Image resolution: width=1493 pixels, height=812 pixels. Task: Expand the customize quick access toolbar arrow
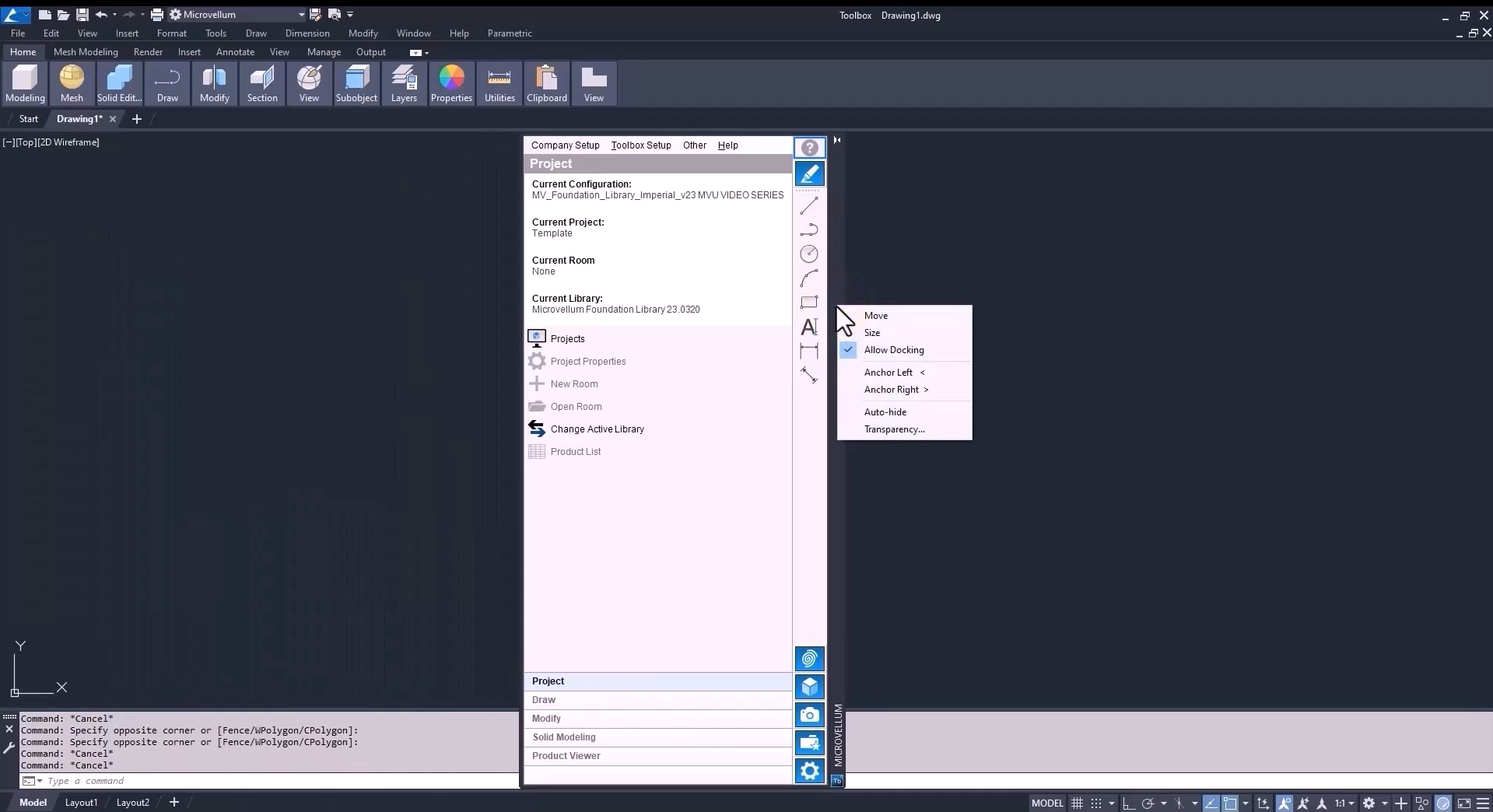click(350, 14)
